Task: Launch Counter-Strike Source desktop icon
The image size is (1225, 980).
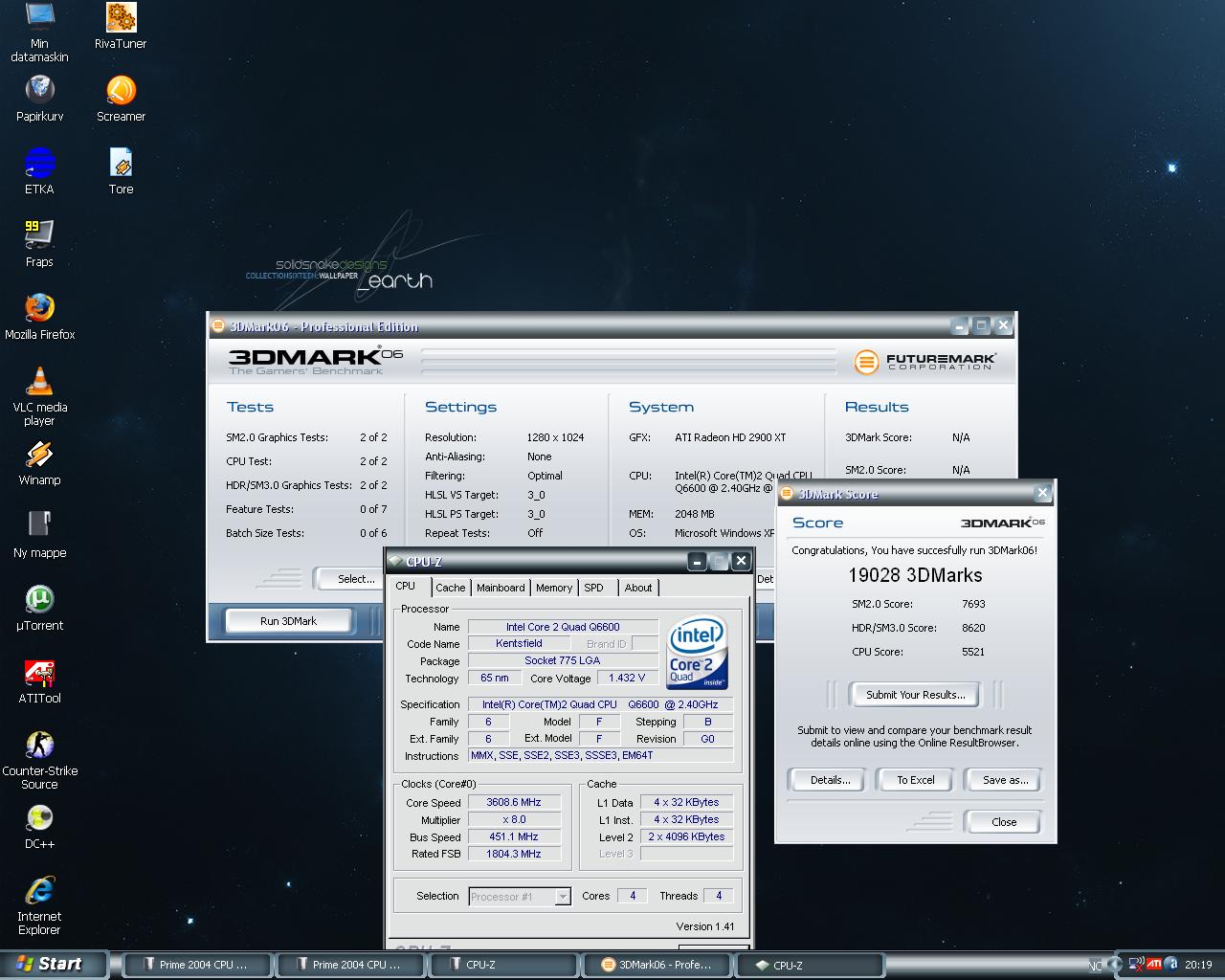Action: pyautogui.click(x=39, y=759)
